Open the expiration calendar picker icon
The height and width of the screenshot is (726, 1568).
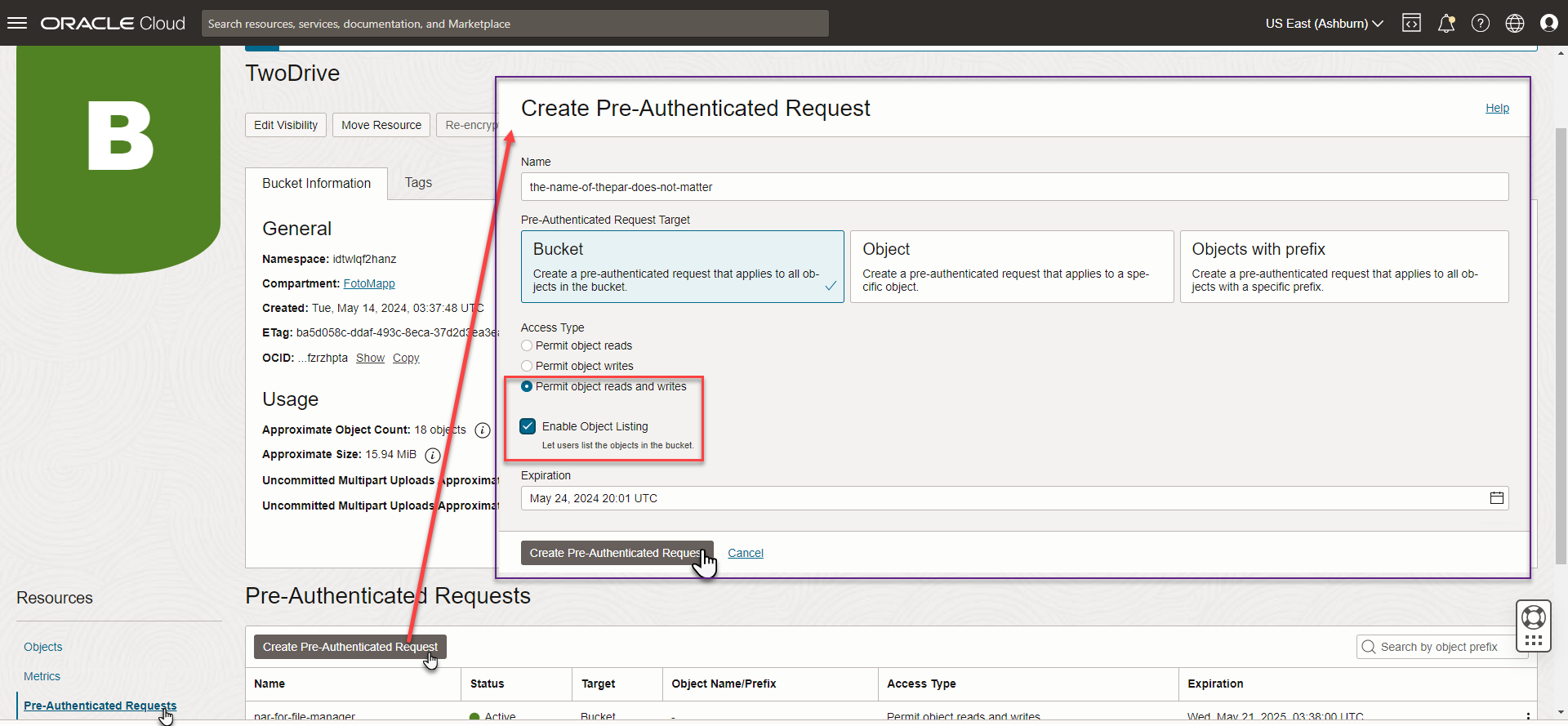(1496, 498)
